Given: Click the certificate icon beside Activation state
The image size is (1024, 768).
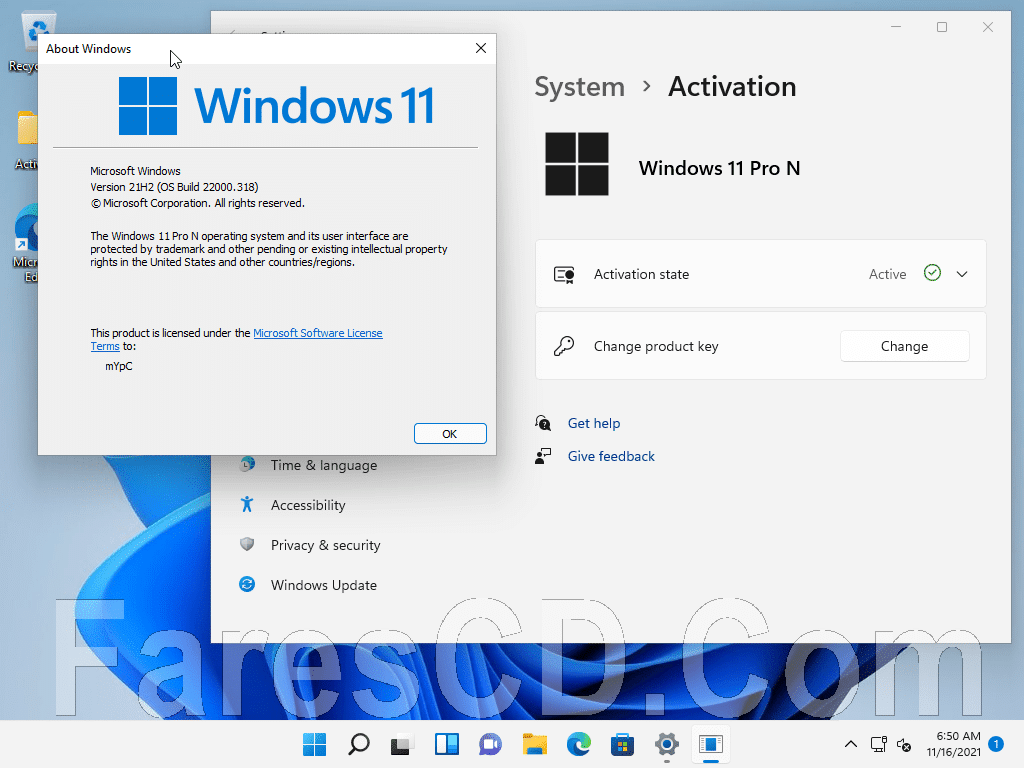Looking at the screenshot, I should pos(564,274).
